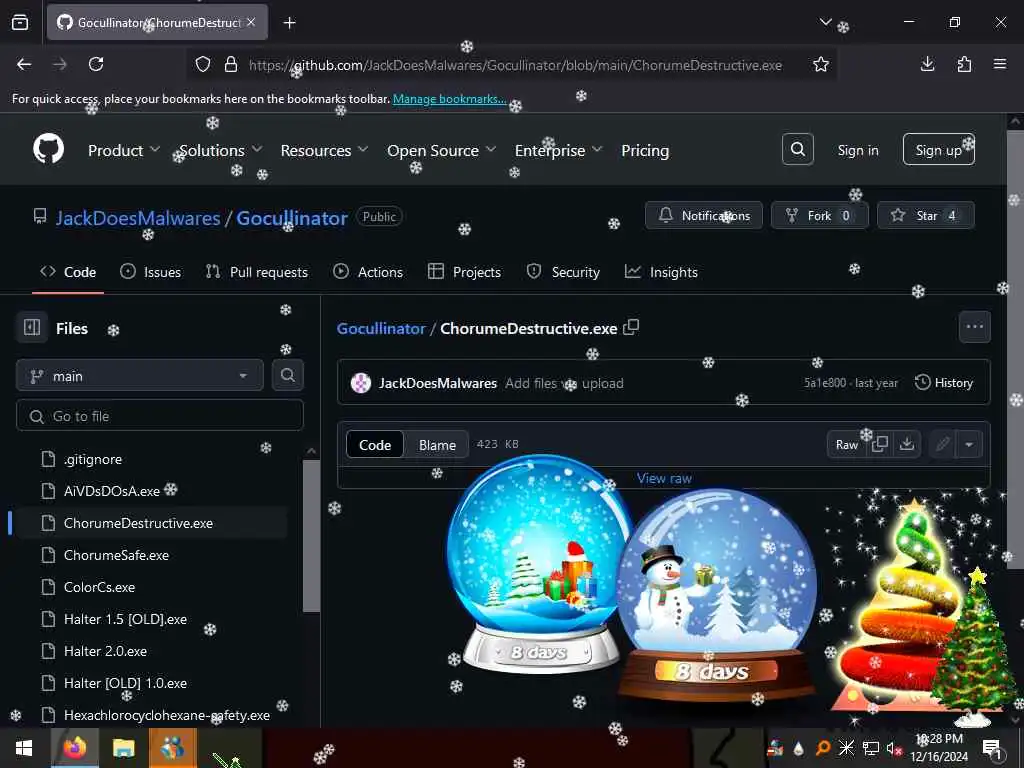Open the notification center icon
The width and height of the screenshot is (1024, 768).
[993, 748]
